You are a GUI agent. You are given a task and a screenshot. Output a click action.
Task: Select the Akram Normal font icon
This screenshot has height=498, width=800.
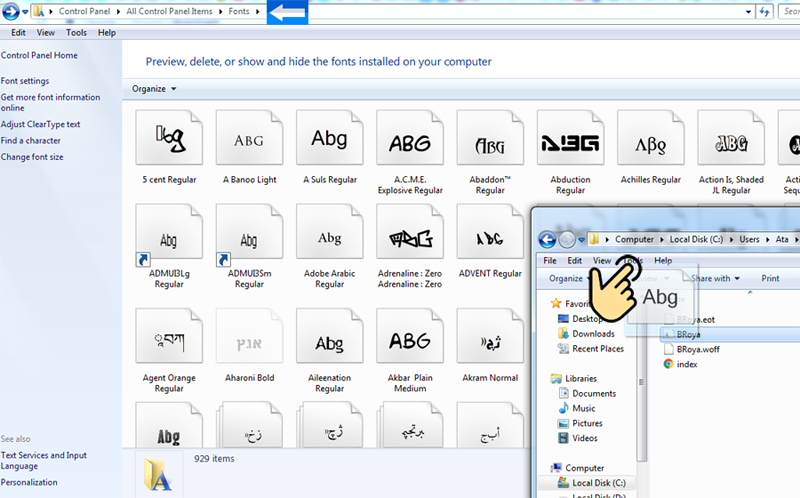(x=490, y=336)
